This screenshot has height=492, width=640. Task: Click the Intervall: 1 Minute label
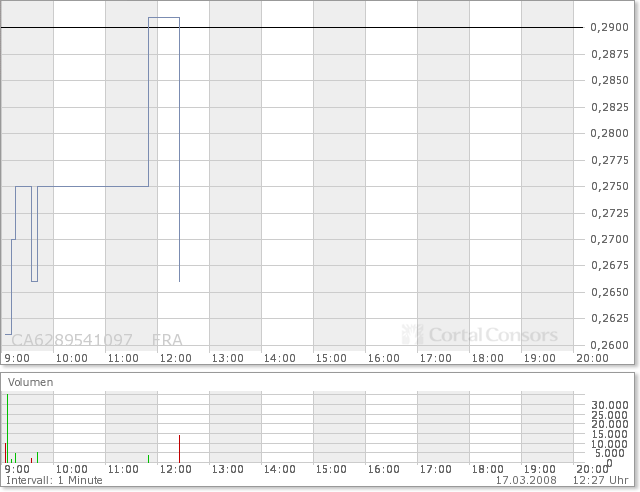54,480
